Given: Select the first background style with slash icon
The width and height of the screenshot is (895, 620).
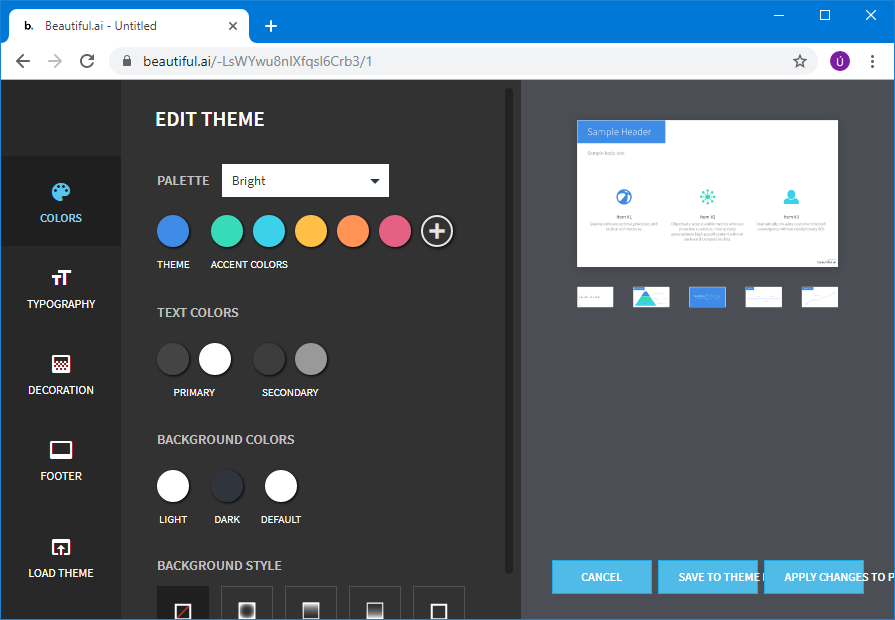Looking at the screenshot, I should click(x=183, y=607).
